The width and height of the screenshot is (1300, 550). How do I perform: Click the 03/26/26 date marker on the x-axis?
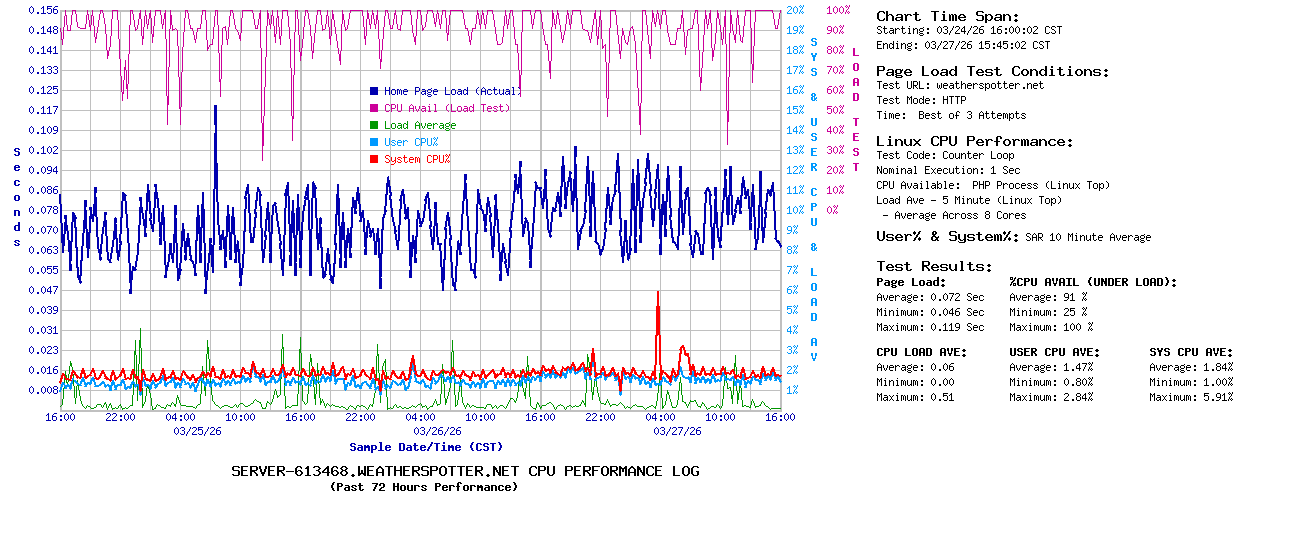(437, 431)
